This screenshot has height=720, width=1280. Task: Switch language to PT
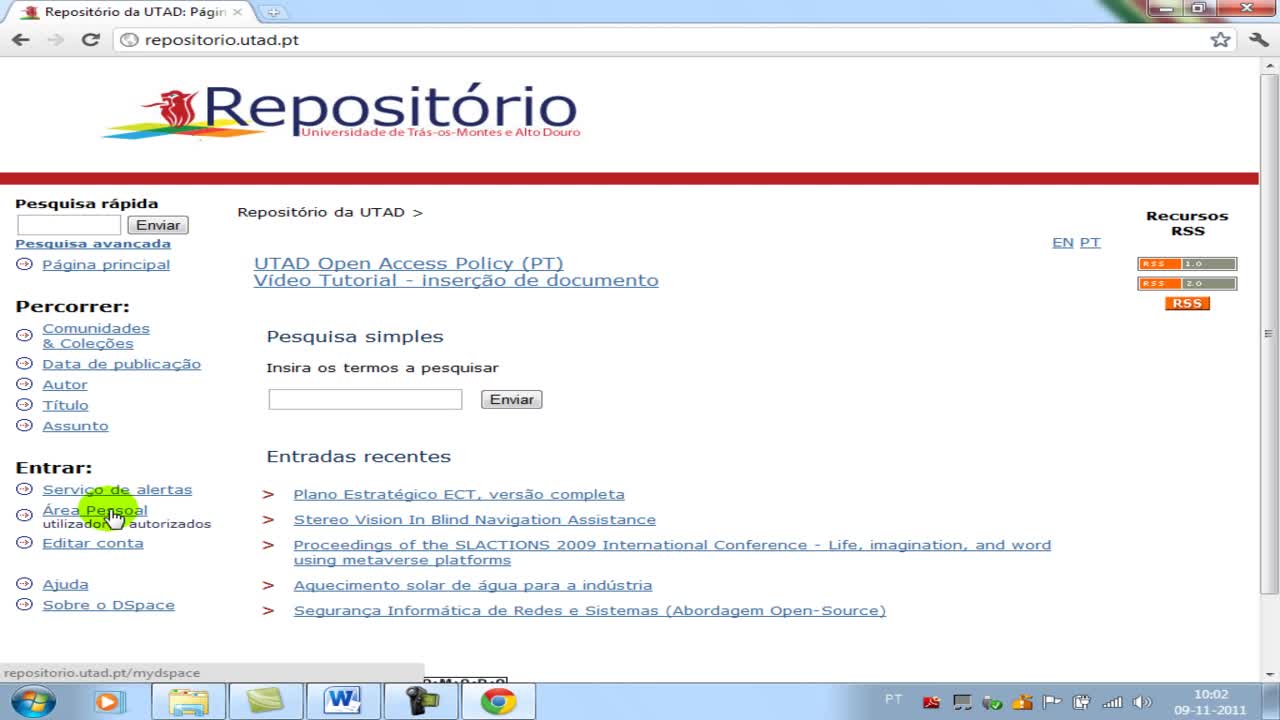[1090, 242]
